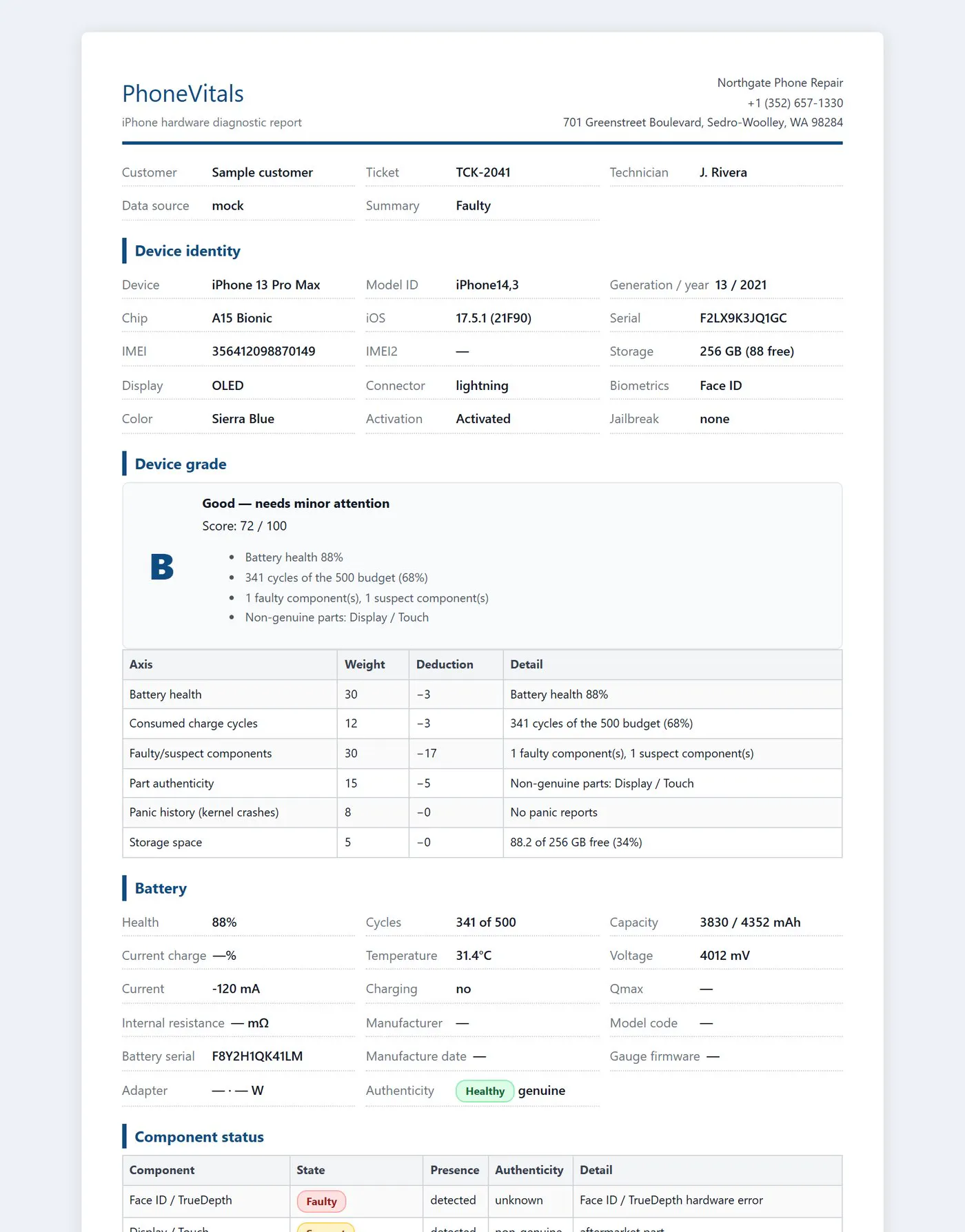Click the shop phone number +1 (352) 657-1330
Screen dimensions: 965x1232
tap(795, 103)
